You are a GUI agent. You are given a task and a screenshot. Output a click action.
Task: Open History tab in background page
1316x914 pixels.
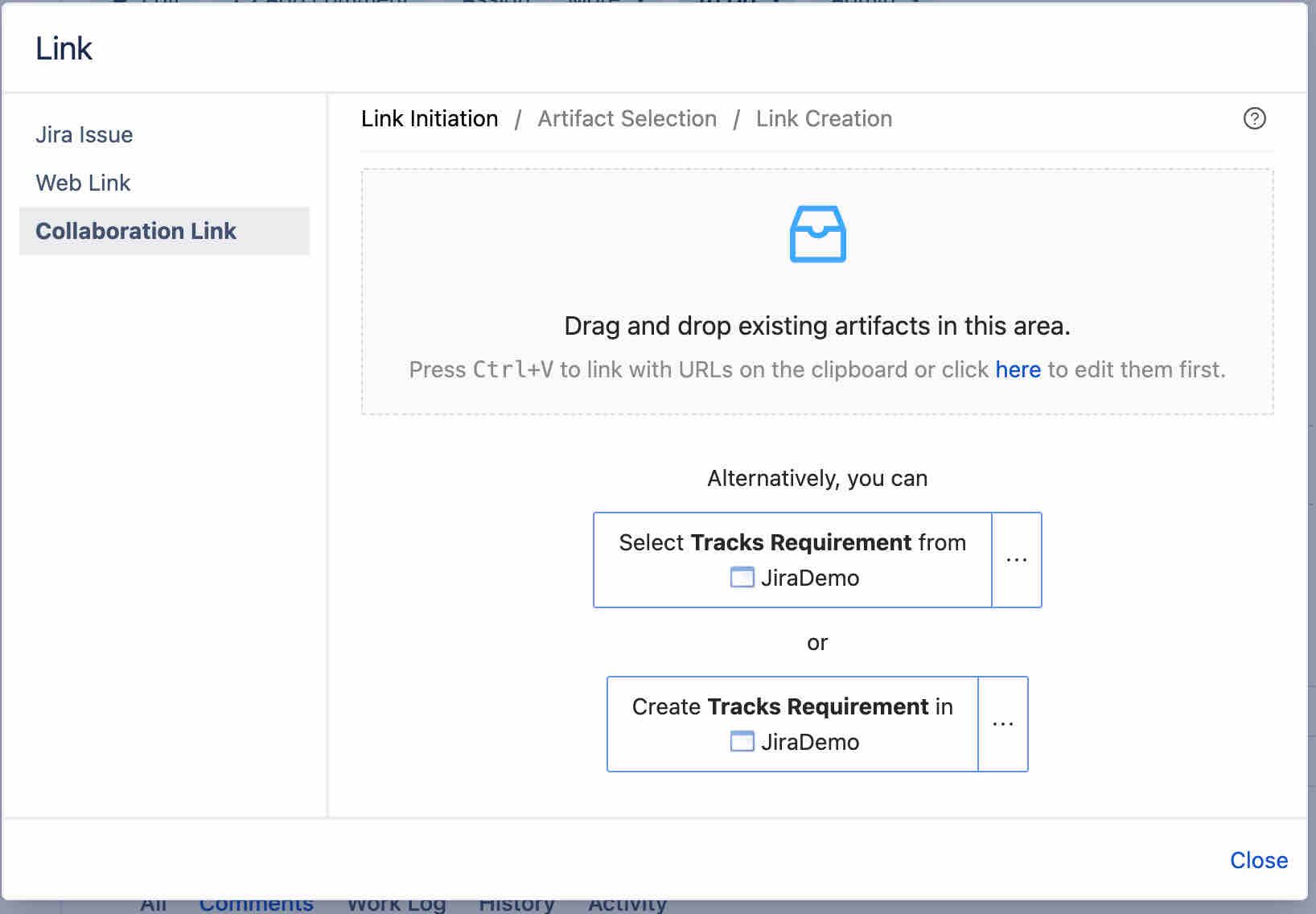pyautogui.click(x=516, y=906)
